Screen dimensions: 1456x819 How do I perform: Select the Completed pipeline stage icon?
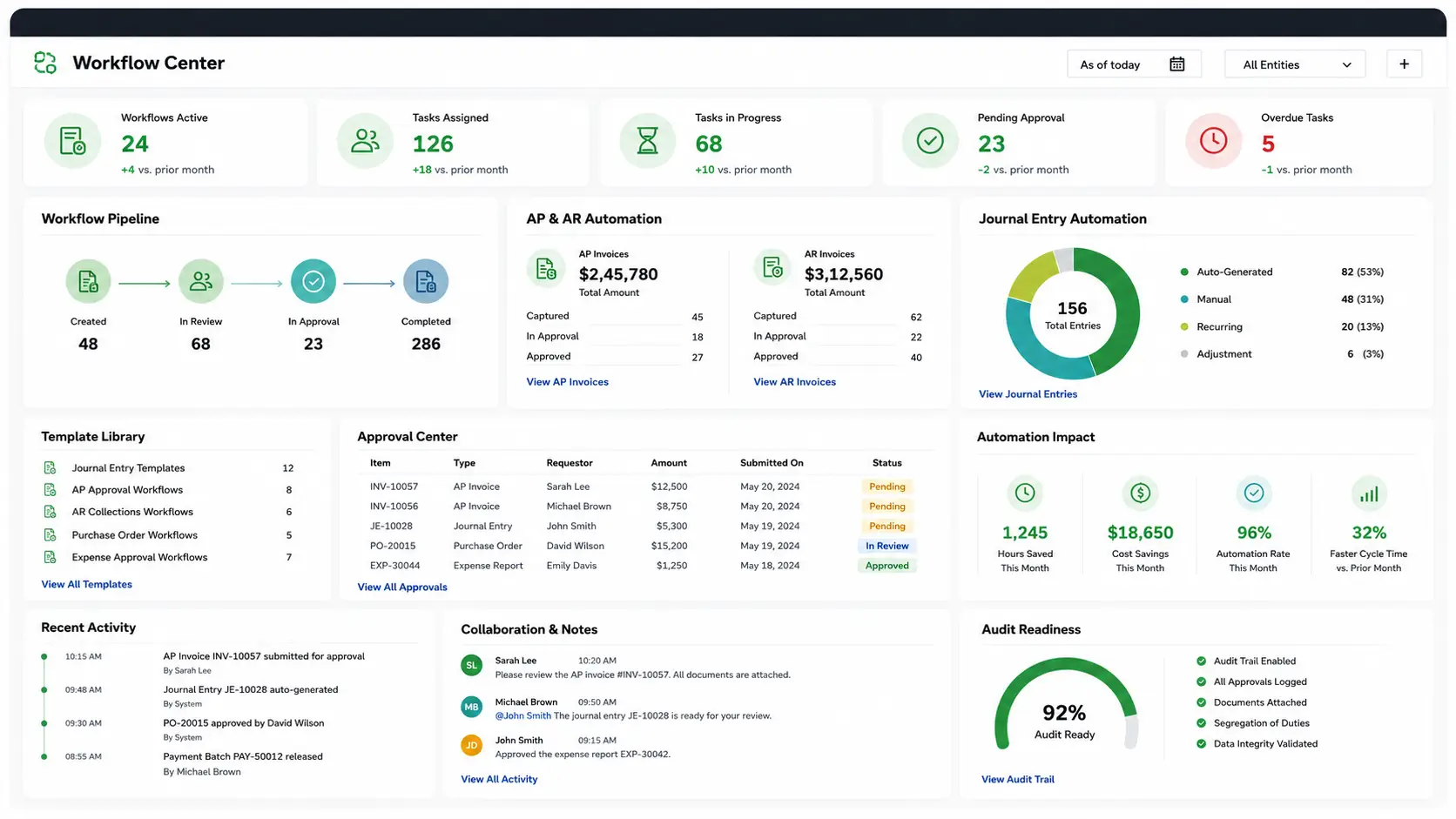(426, 282)
